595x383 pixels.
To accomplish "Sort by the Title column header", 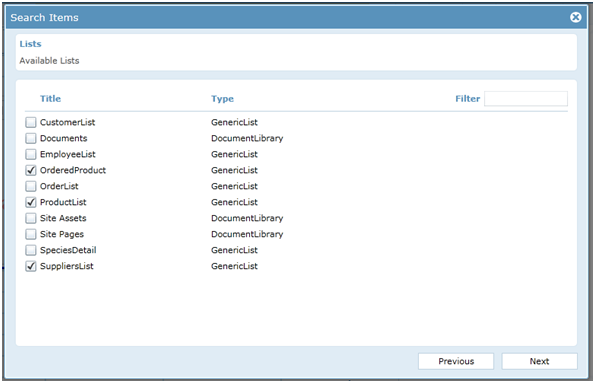I will (50, 99).
